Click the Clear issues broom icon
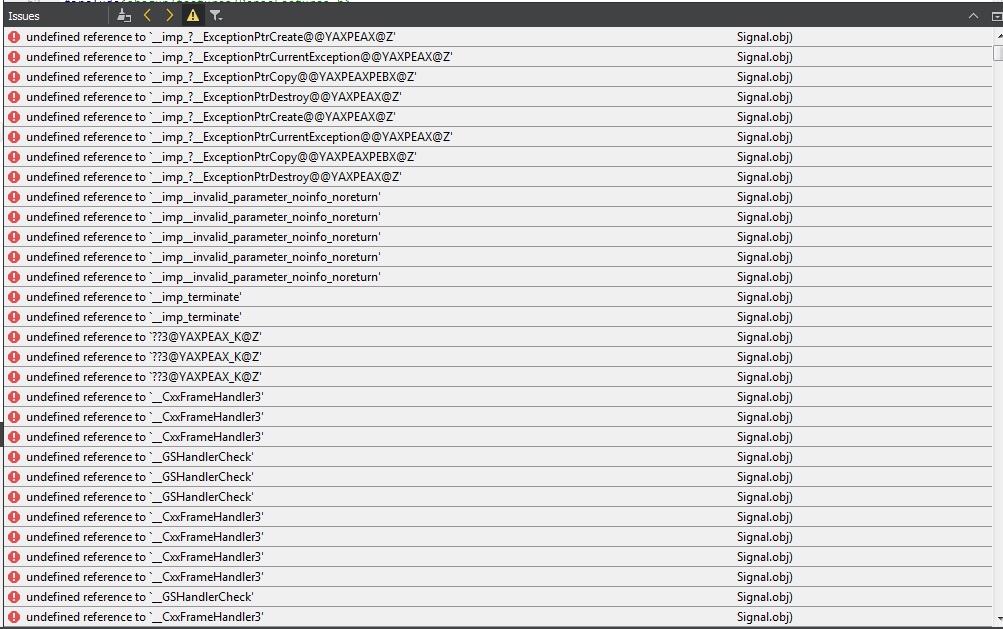 click(x=124, y=15)
